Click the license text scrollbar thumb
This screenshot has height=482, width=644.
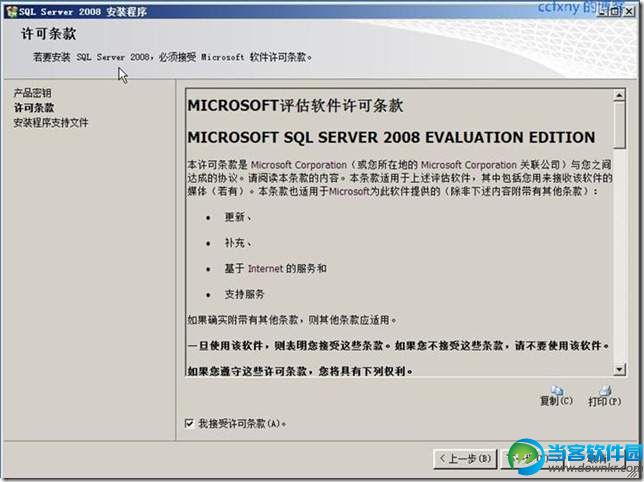(619, 125)
